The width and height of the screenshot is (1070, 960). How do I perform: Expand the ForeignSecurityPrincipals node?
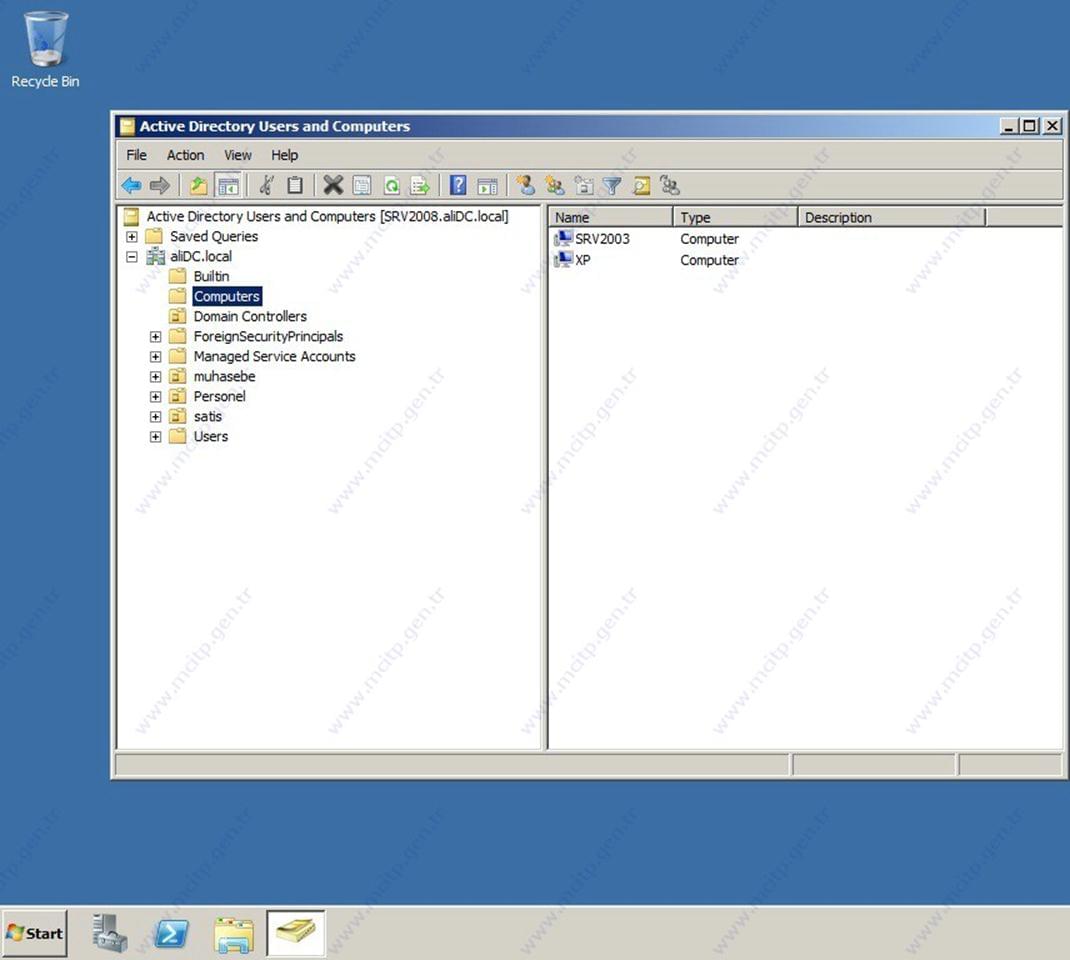(x=156, y=337)
